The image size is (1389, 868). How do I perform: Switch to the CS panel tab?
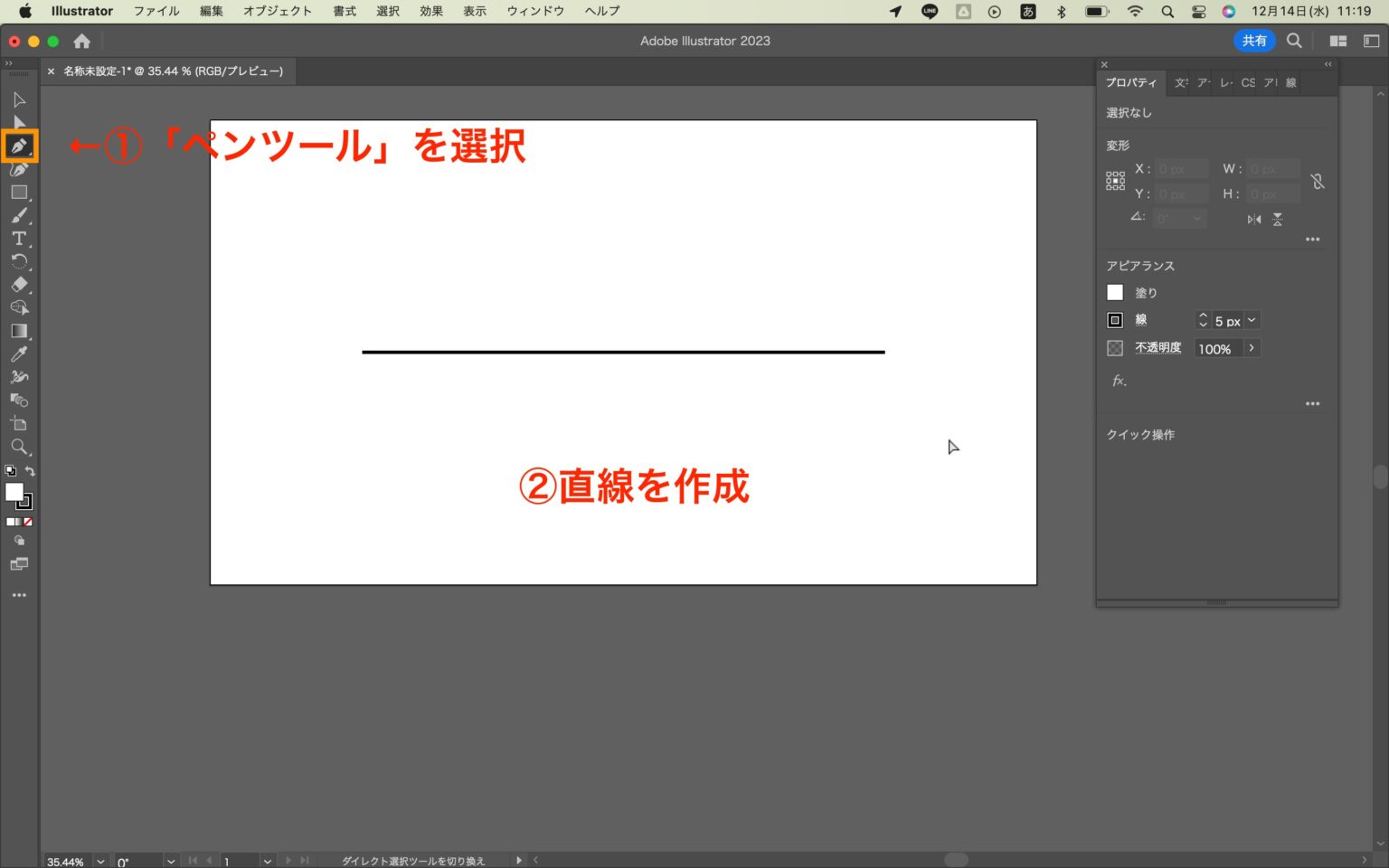(1248, 82)
